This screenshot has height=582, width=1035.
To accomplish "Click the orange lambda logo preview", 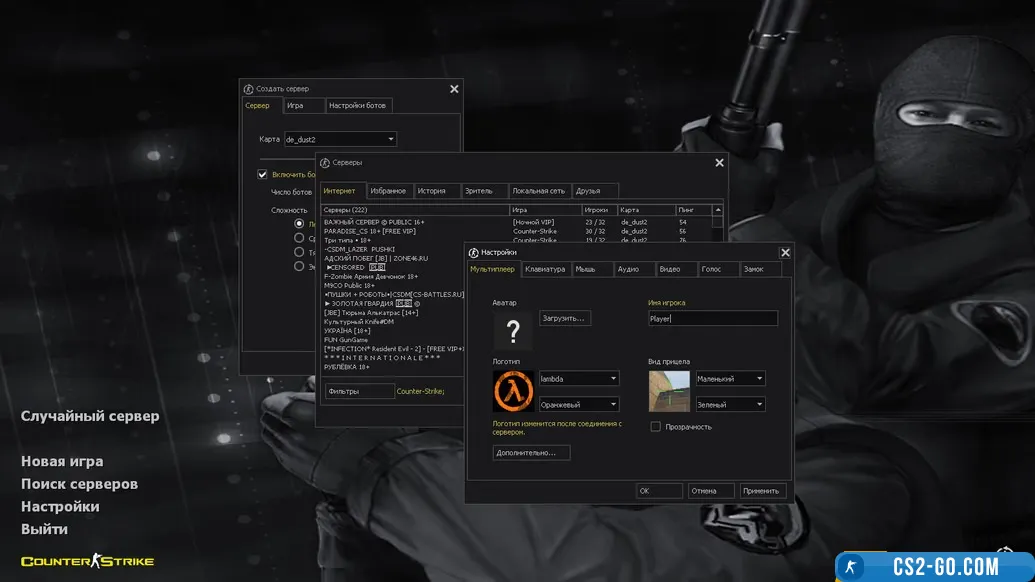I will pos(513,391).
